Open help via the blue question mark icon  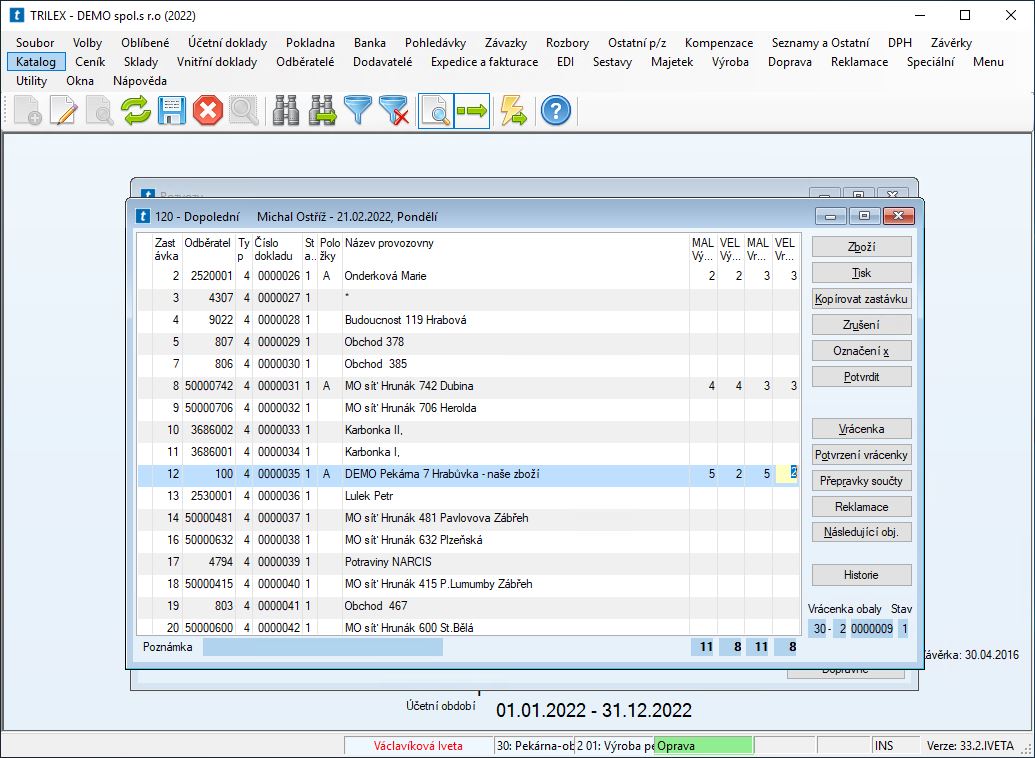click(x=556, y=111)
